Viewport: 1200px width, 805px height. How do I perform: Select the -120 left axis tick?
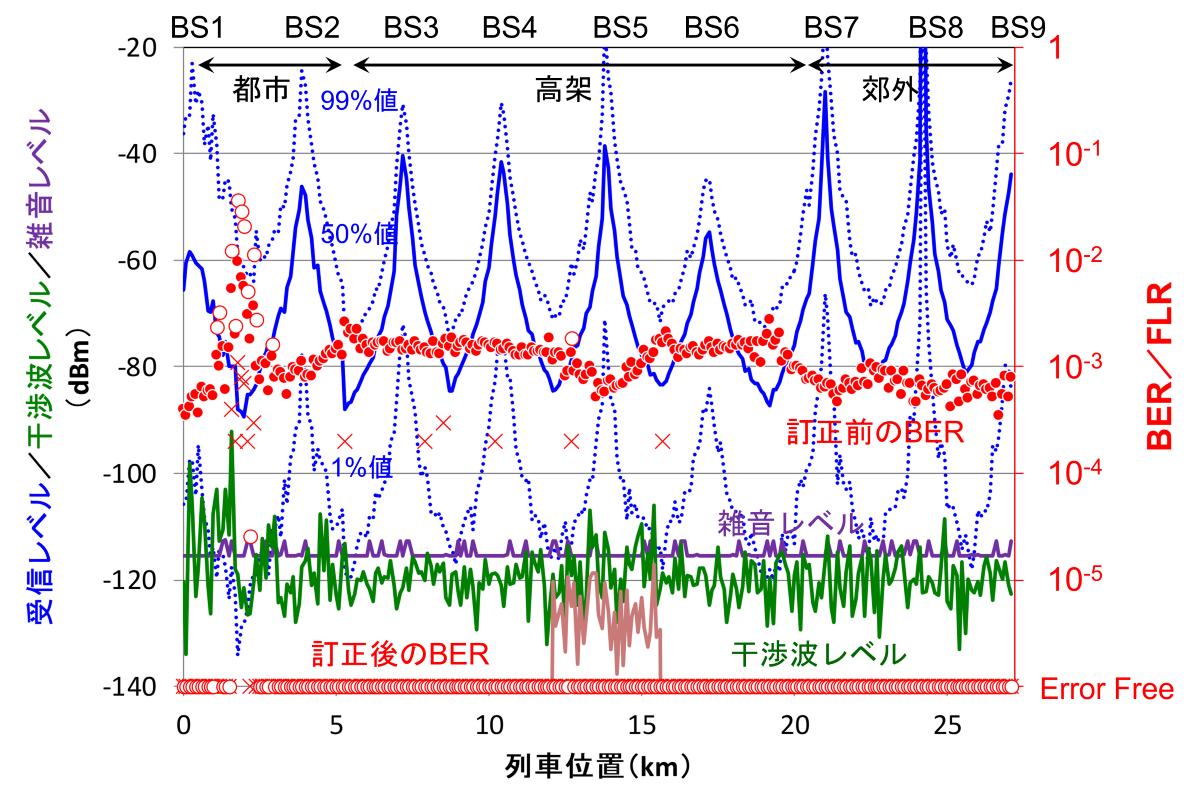pos(129,581)
